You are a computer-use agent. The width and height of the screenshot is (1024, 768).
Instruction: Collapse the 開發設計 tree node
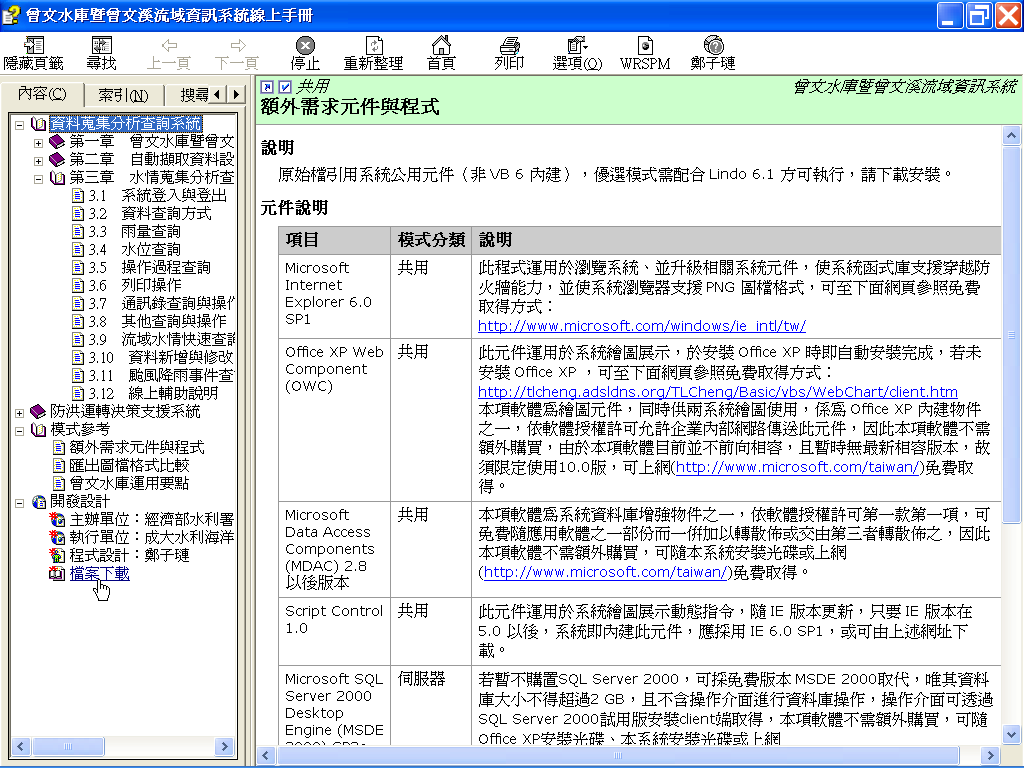(20, 503)
